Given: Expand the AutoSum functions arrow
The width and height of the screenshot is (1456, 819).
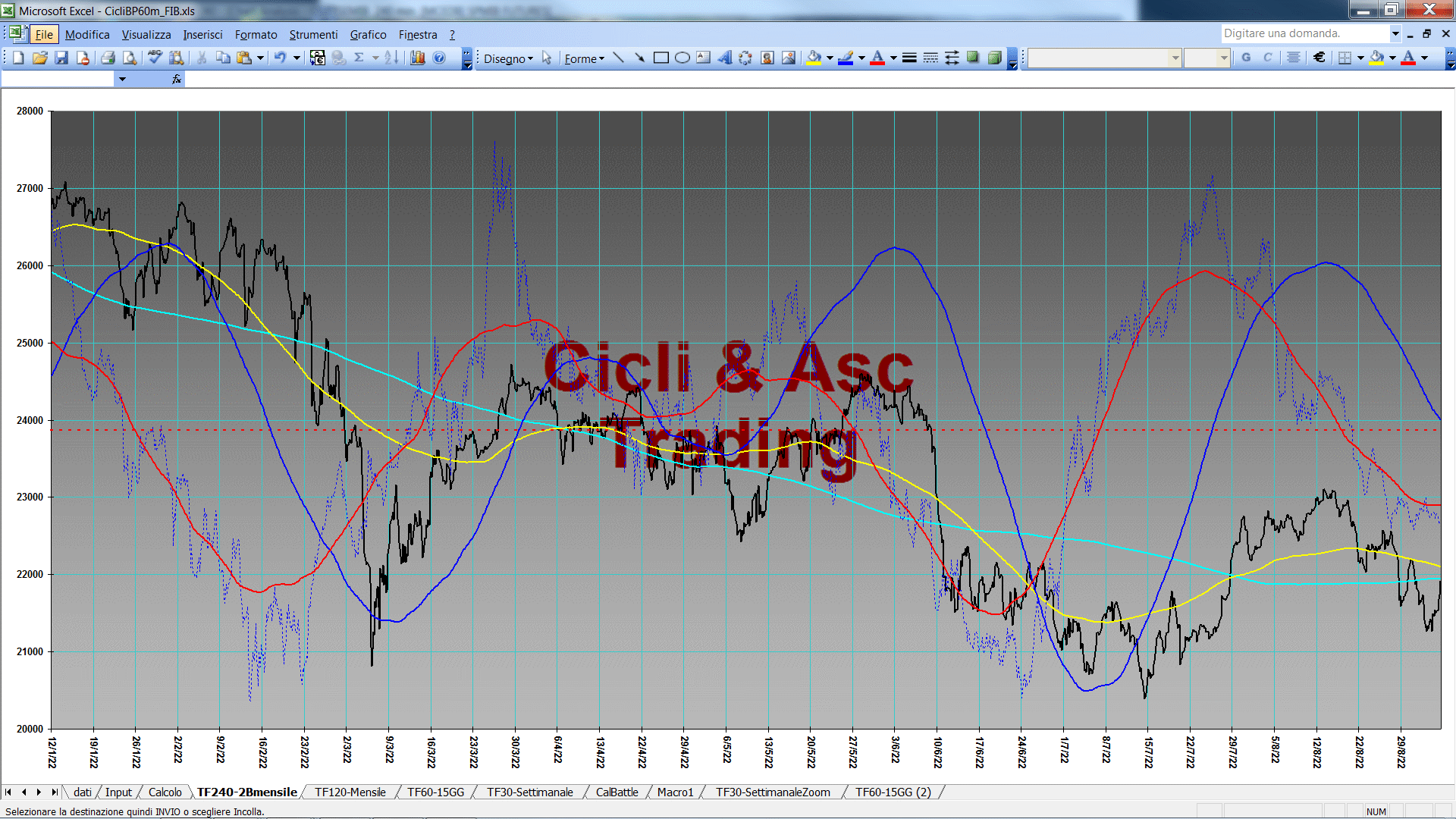Looking at the screenshot, I should click(375, 58).
